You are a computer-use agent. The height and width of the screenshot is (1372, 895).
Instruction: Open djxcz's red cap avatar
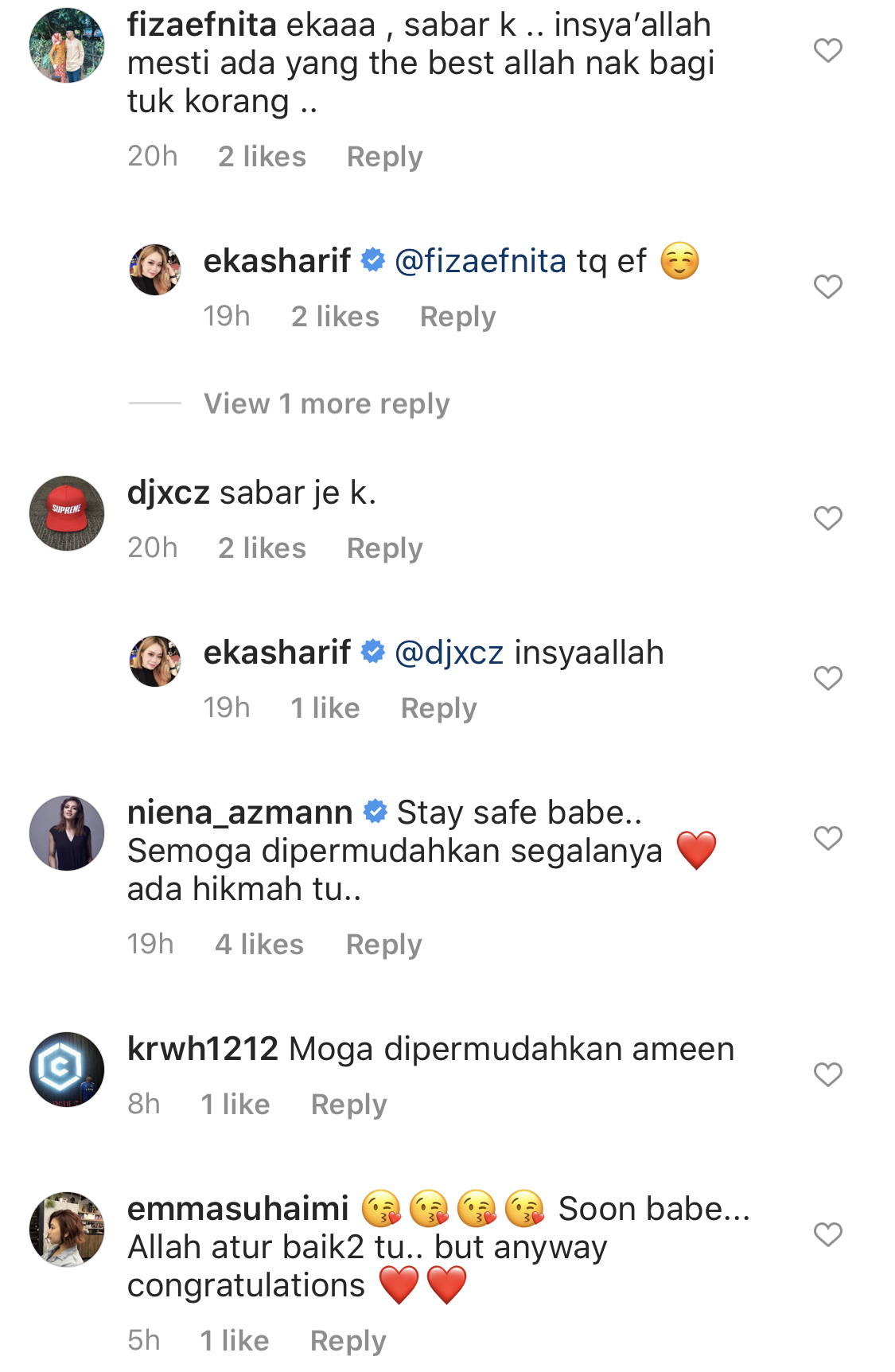67,513
